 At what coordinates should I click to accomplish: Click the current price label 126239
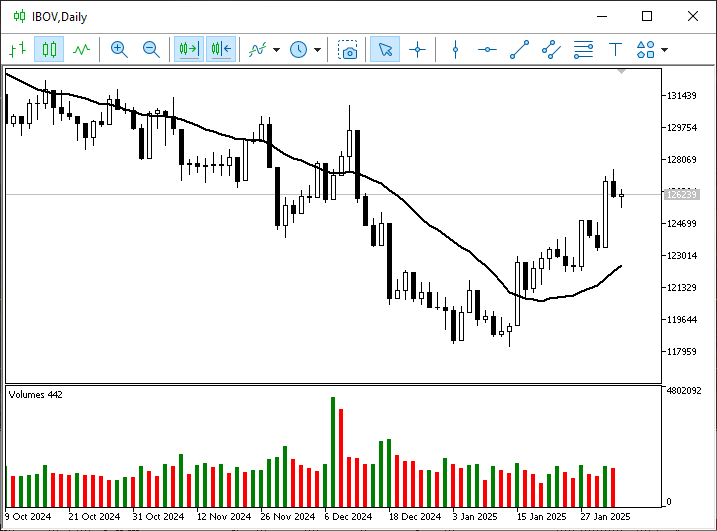pos(681,194)
